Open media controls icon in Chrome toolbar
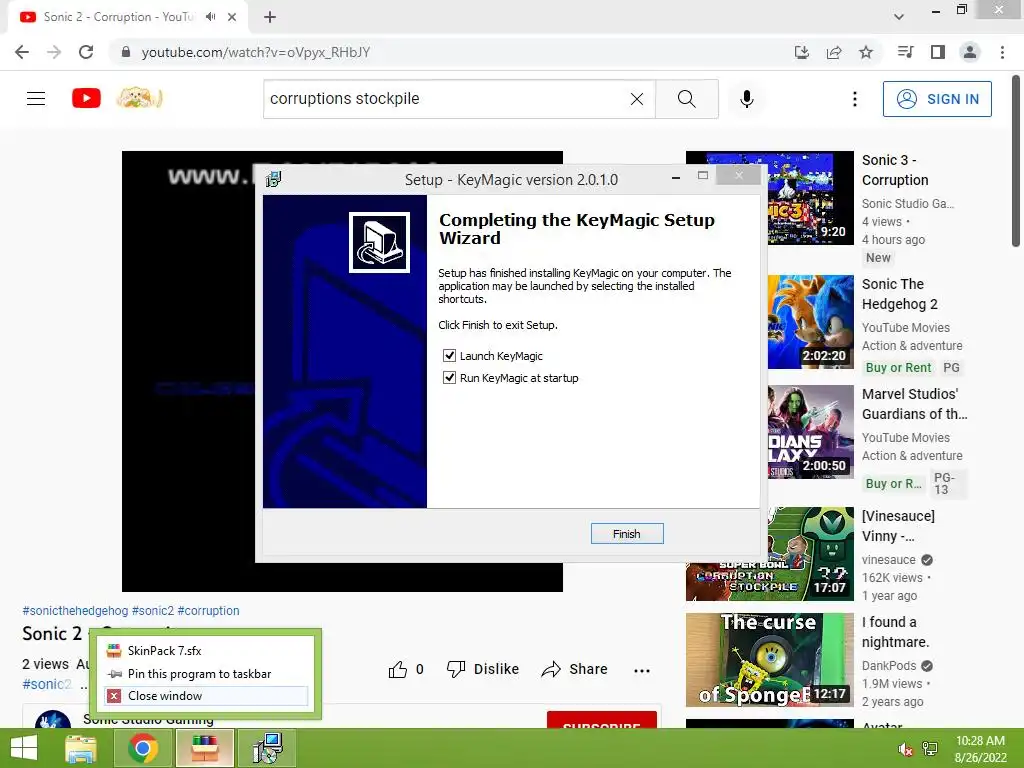Screen dimensions: 1024x768 coord(905,52)
